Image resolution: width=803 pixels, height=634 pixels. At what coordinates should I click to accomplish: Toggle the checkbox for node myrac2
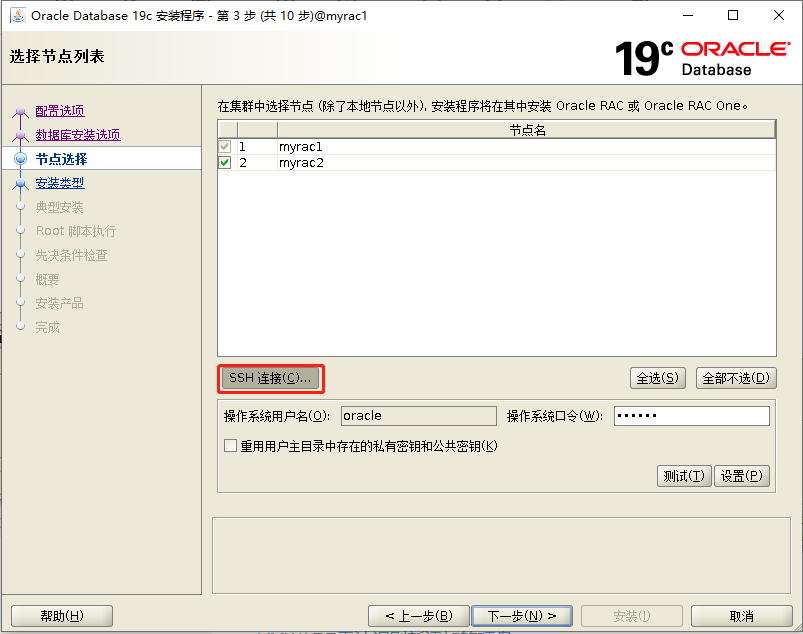(225, 163)
